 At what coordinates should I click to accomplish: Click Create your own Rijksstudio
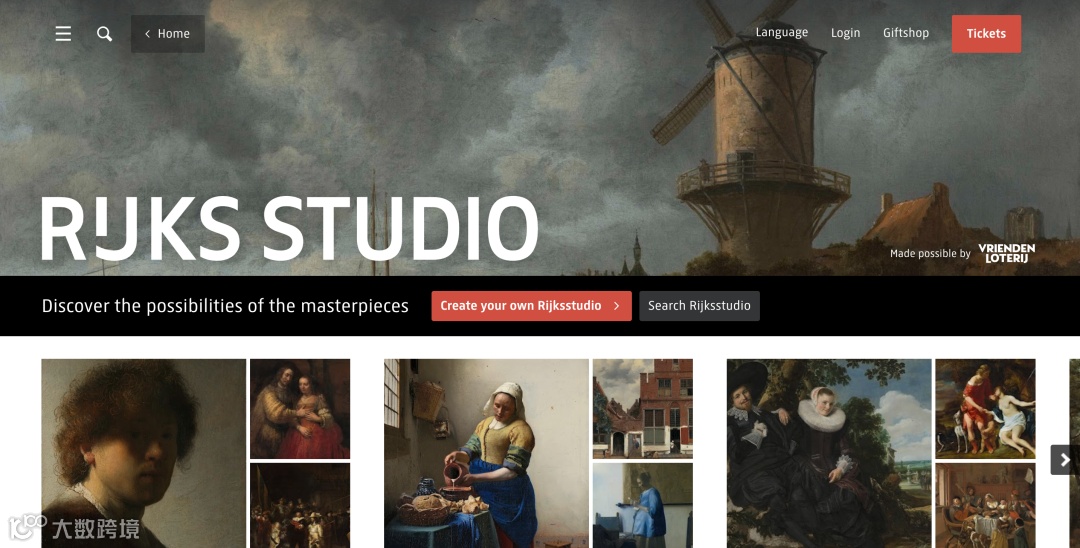[531, 306]
